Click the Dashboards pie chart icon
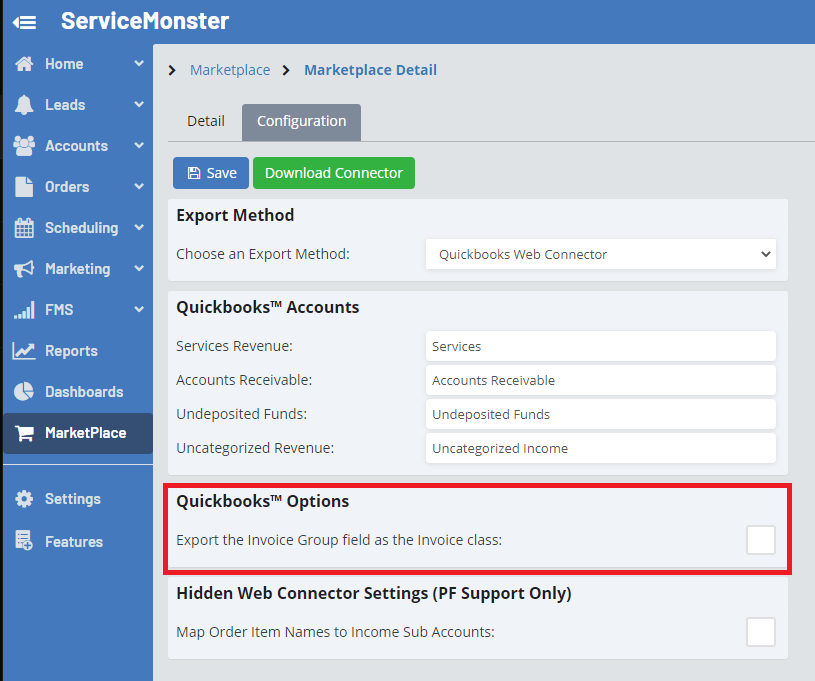The height and width of the screenshot is (681, 815). click(x=24, y=392)
